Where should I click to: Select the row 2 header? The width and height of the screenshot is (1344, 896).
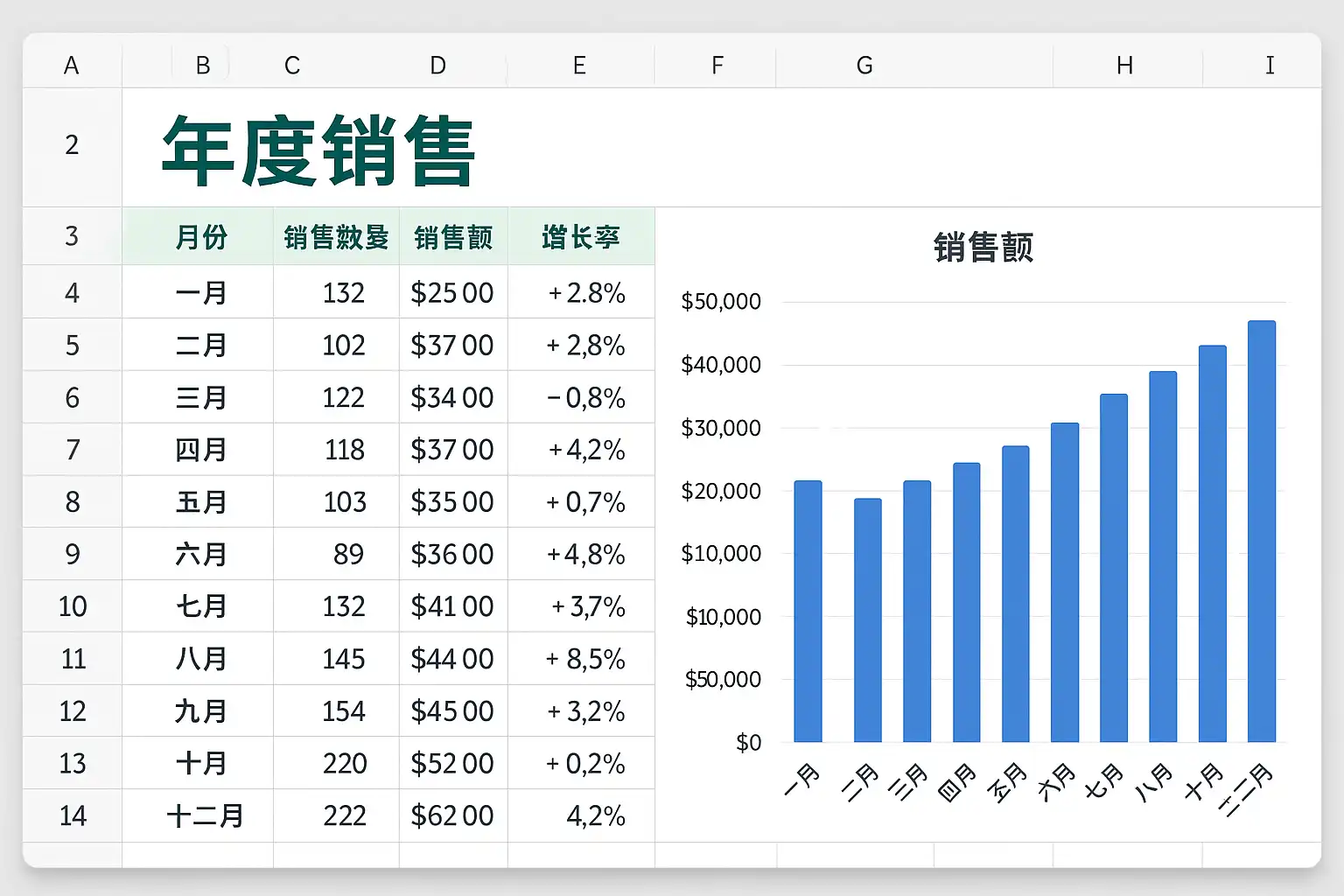[x=72, y=145]
